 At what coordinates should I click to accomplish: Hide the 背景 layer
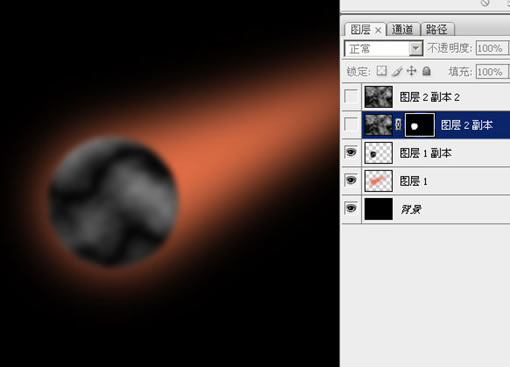click(351, 209)
